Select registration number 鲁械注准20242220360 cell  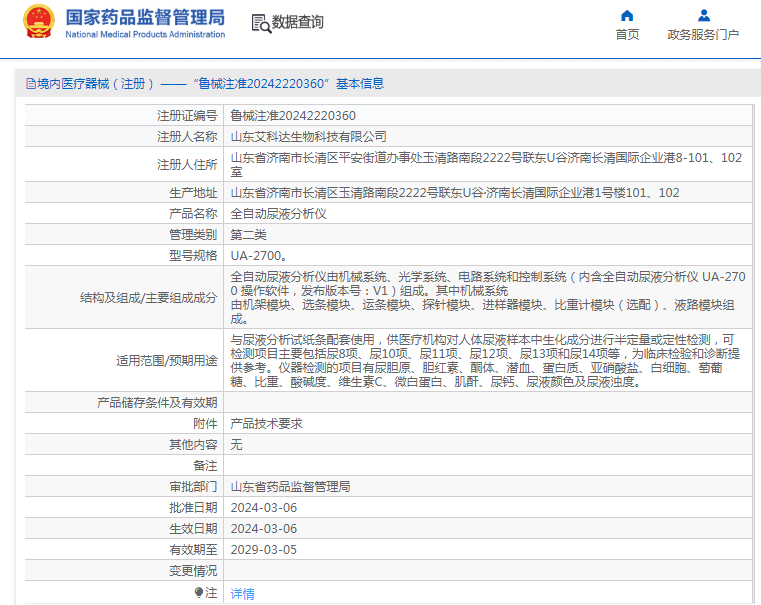(293, 115)
